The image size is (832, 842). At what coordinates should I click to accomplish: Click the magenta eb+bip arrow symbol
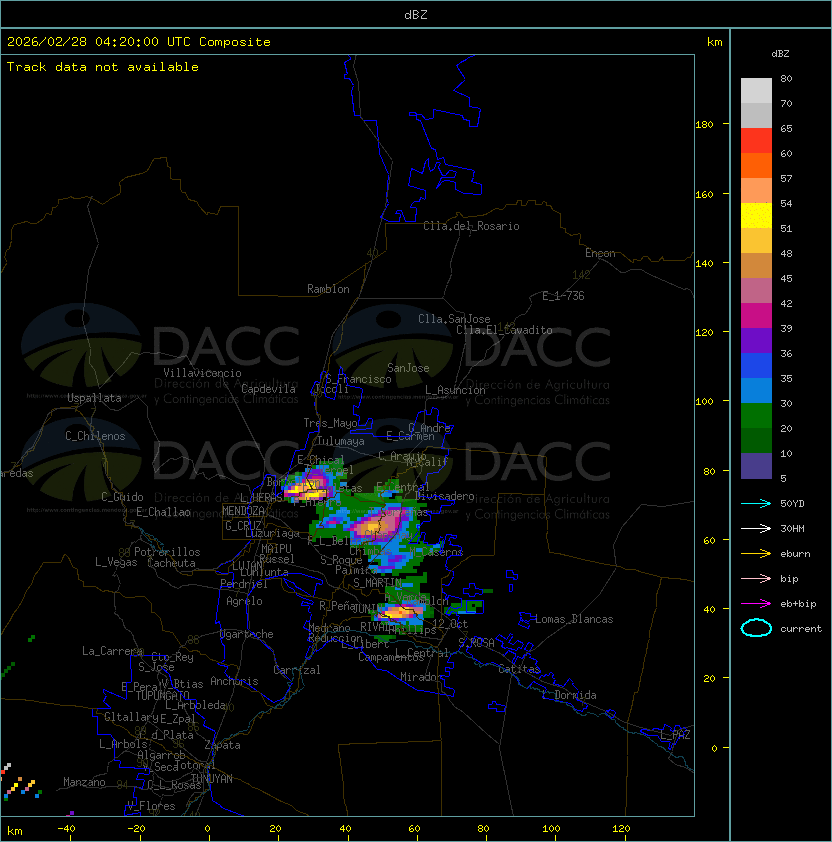coord(756,604)
